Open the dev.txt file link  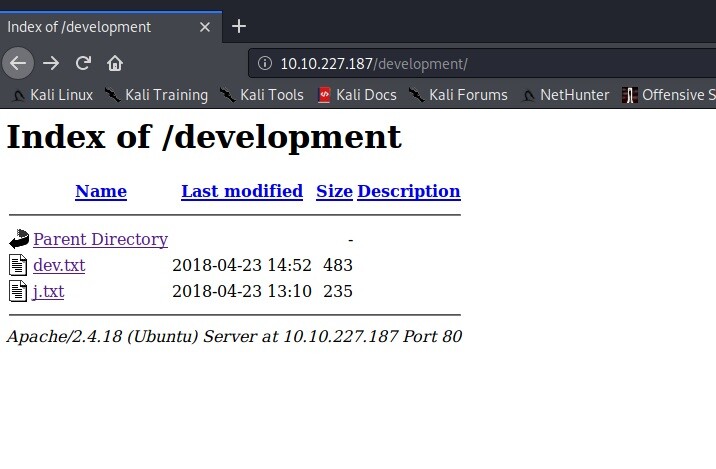(59, 265)
